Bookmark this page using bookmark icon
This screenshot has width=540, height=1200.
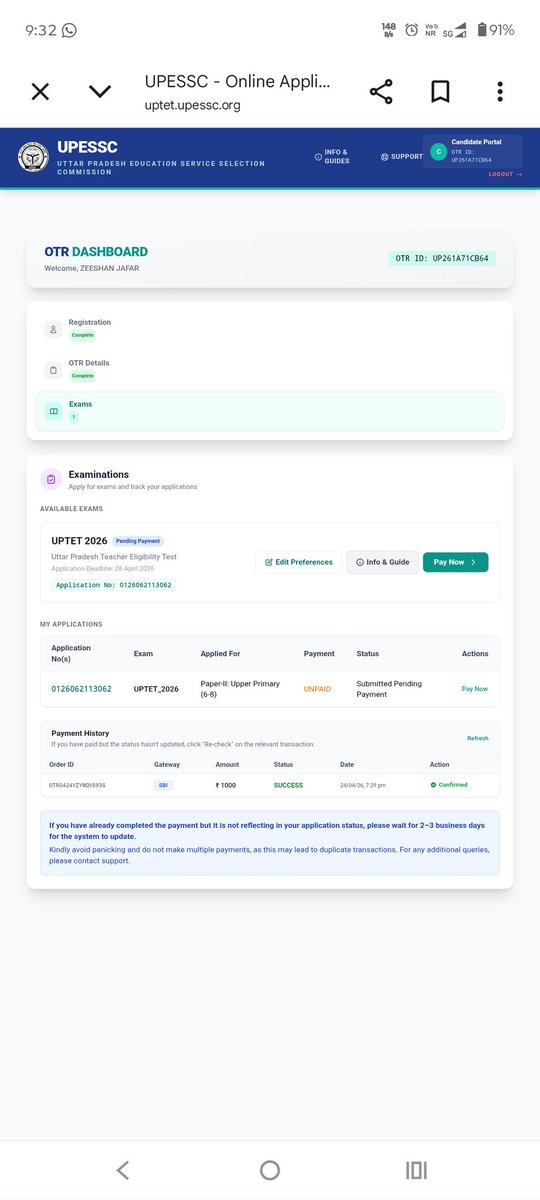tap(440, 92)
